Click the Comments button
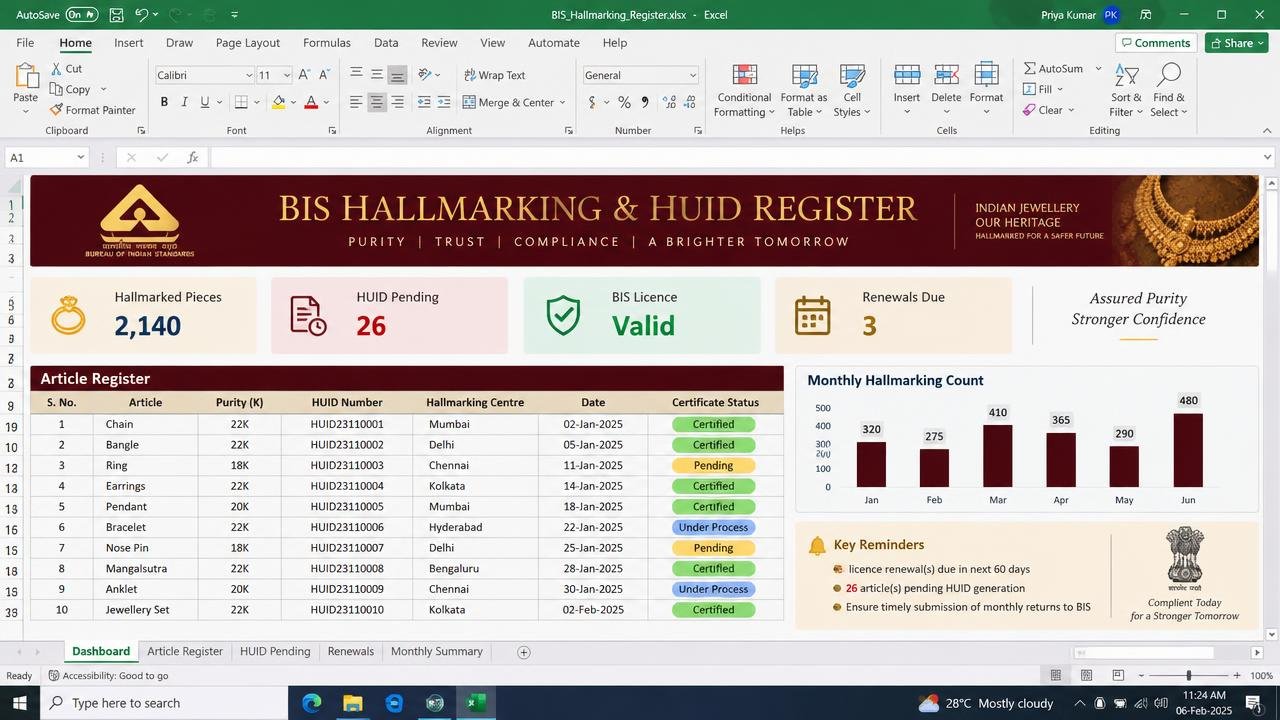The image size is (1280, 720). coord(1156,43)
